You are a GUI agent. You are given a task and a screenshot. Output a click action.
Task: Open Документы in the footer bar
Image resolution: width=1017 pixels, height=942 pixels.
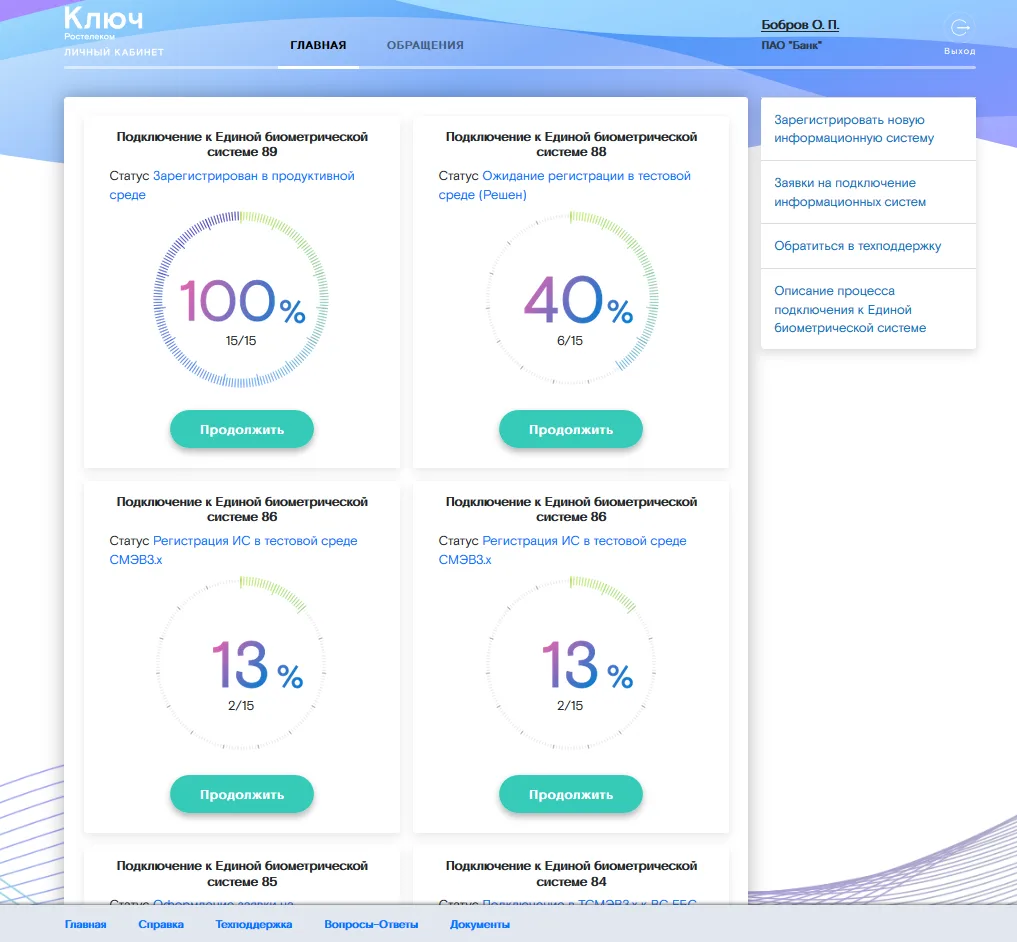pos(480,924)
